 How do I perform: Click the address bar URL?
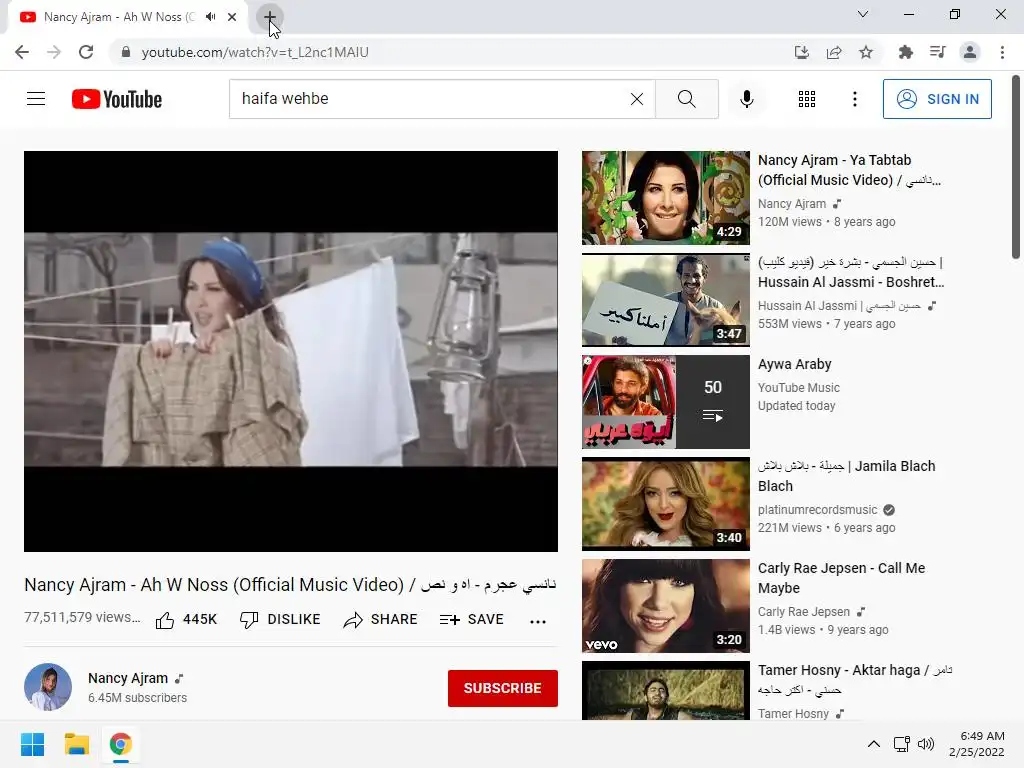point(255,52)
